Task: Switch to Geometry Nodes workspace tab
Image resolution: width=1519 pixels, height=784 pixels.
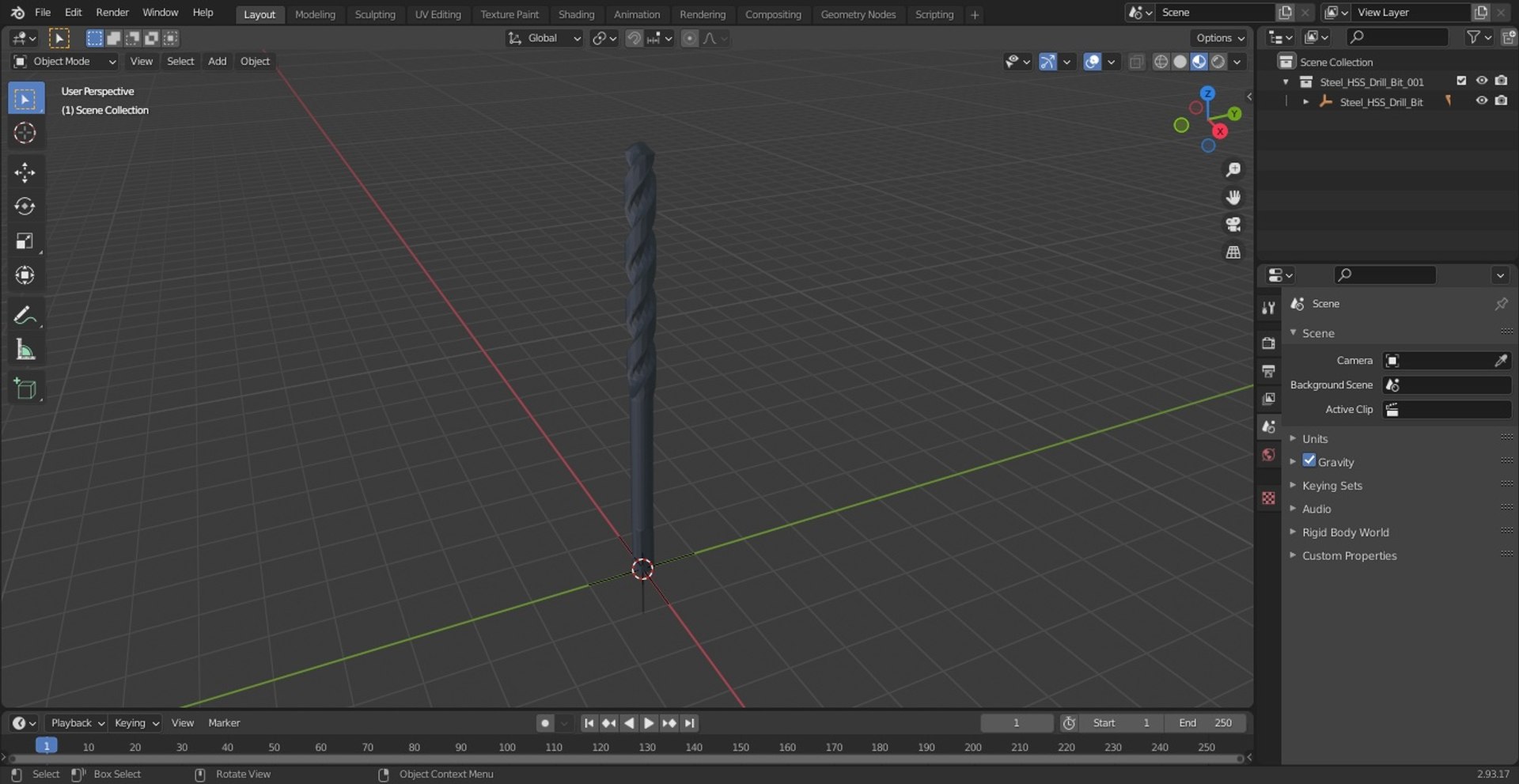Action: click(858, 14)
